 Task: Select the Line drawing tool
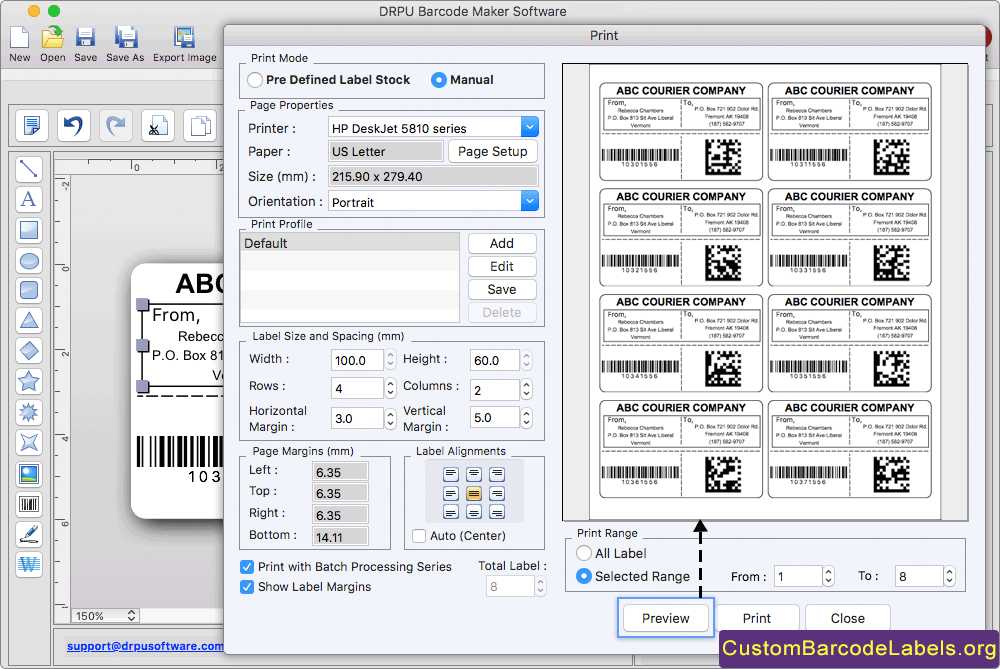[29, 169]
